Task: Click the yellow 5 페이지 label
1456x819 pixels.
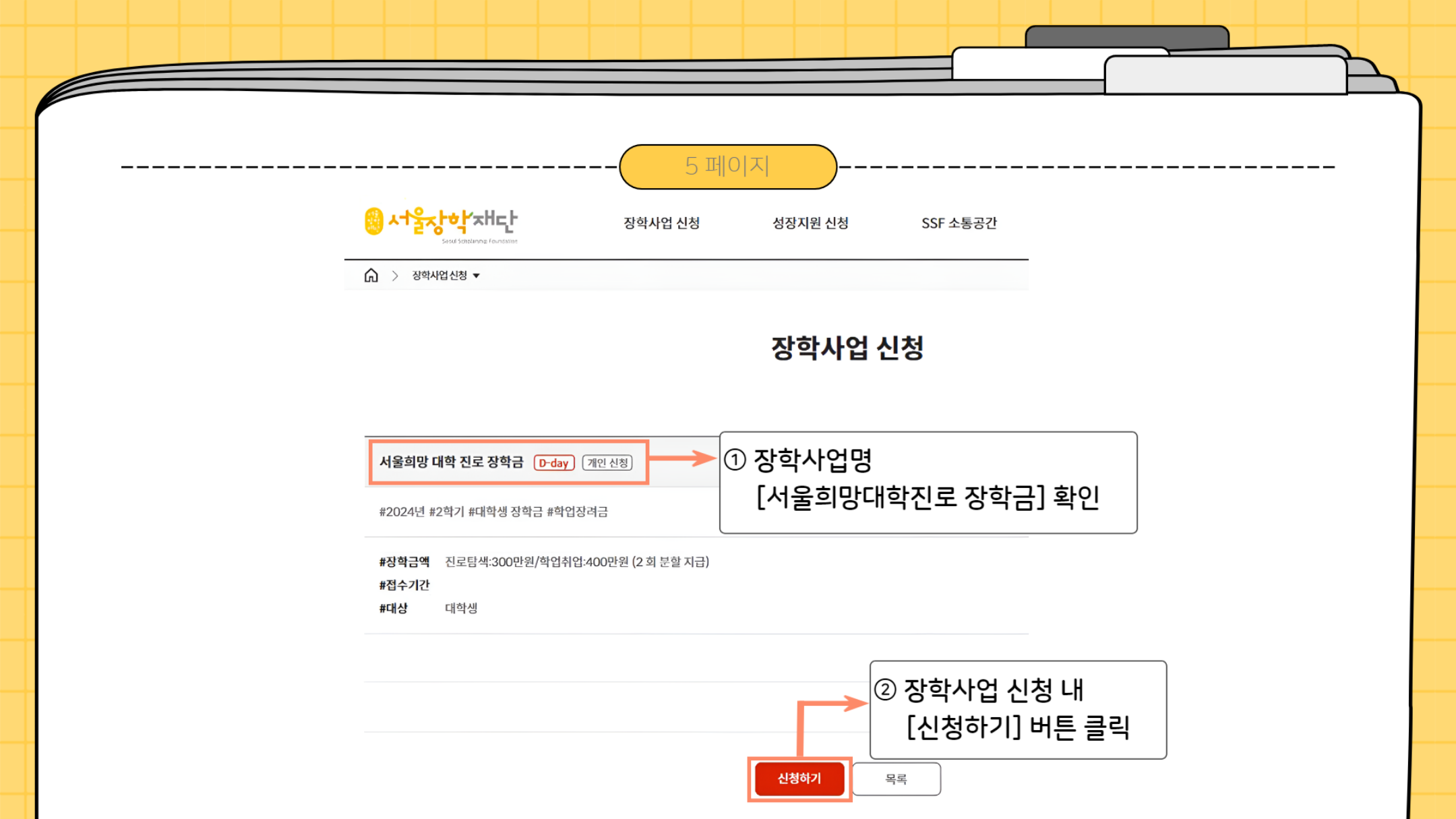Action: click(x=727, y=166)
